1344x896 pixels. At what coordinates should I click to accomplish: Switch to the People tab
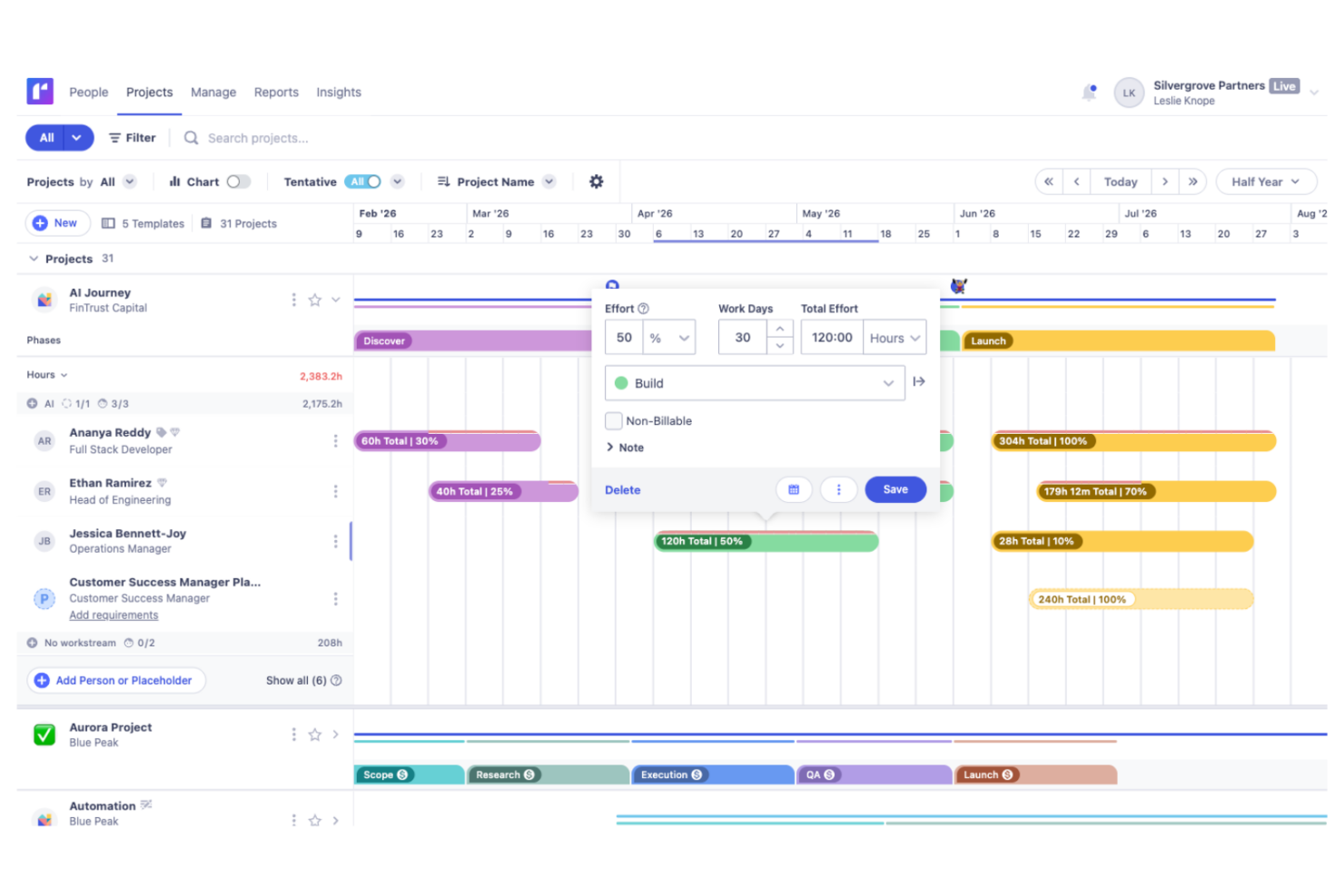[x=88, y=93]
